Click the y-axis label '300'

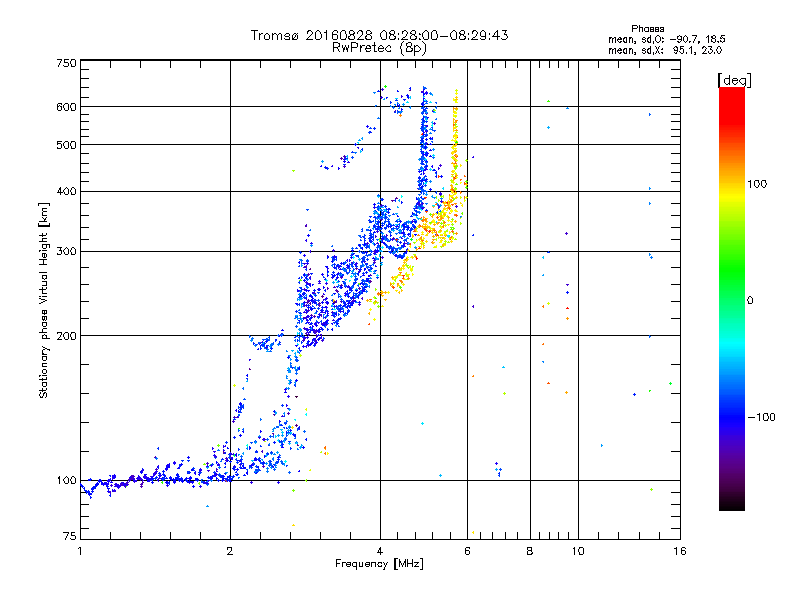(66, 252)
